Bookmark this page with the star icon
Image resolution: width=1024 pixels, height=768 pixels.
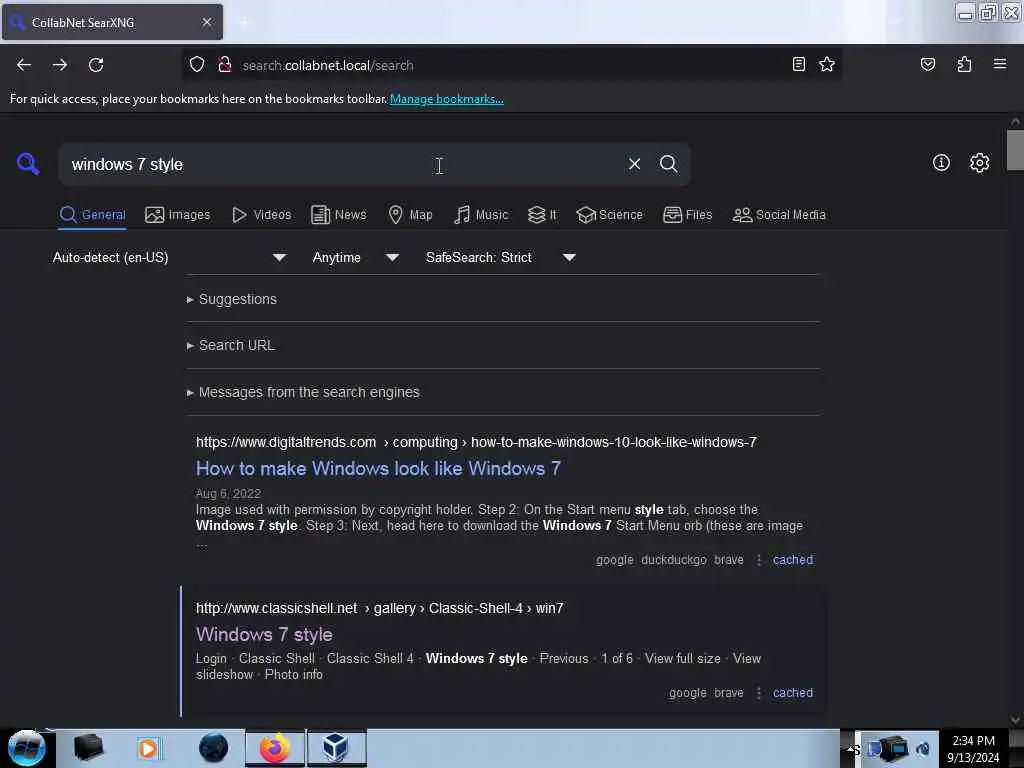[x=827, y=64]
